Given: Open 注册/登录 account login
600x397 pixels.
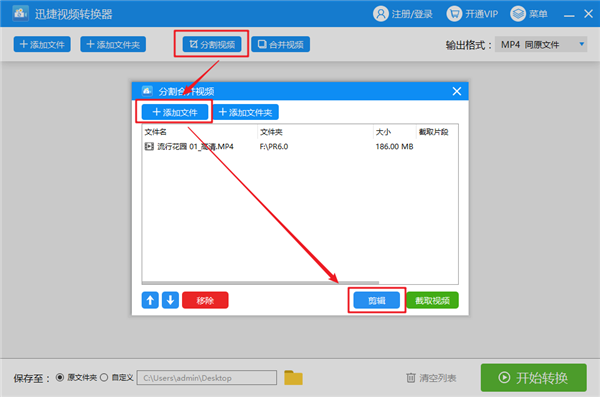Looking at the screenshot, I should [403, 14].
